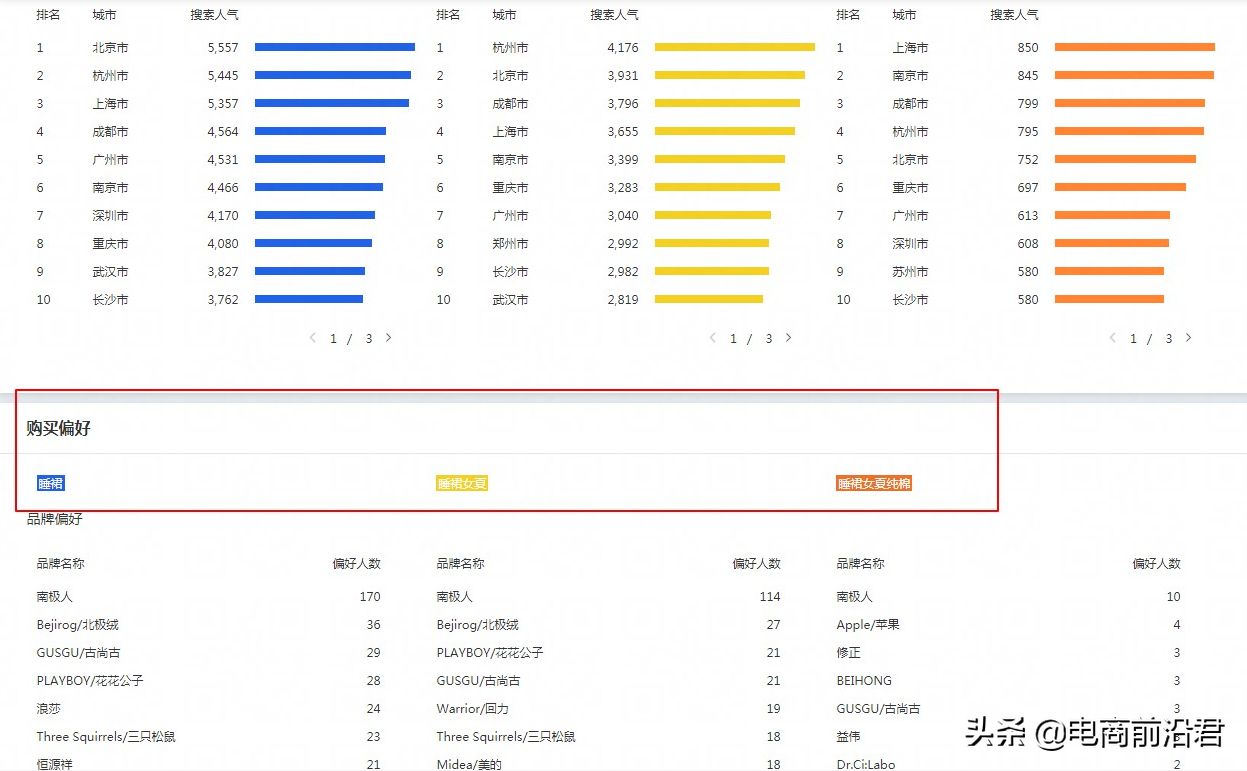Click the Three Squirrels preference count 23
The height and width of the screenshot is (771, 1247).
[x=374, y=737]
